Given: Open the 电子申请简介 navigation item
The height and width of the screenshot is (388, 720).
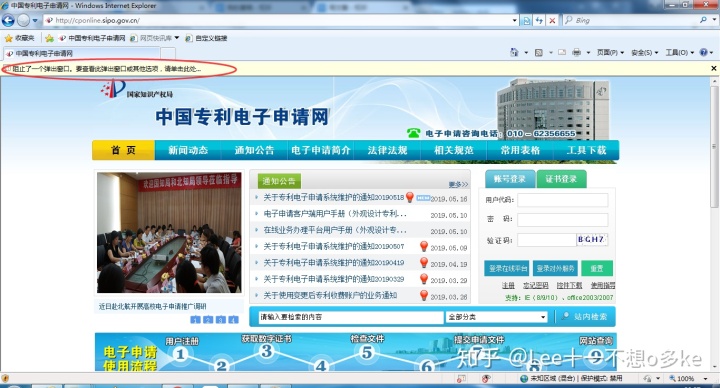Looking at the screenshot, I should coord(321,150).
